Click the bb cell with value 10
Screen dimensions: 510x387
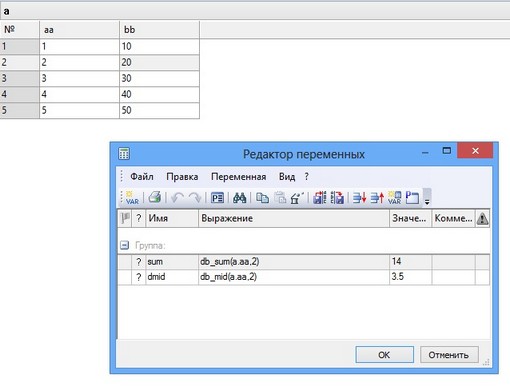(159, 46)
